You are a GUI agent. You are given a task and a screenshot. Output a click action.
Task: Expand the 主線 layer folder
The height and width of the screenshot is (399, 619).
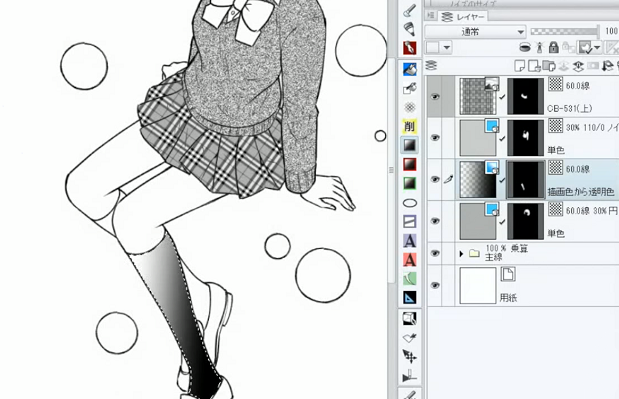click(x=461, y=253)
